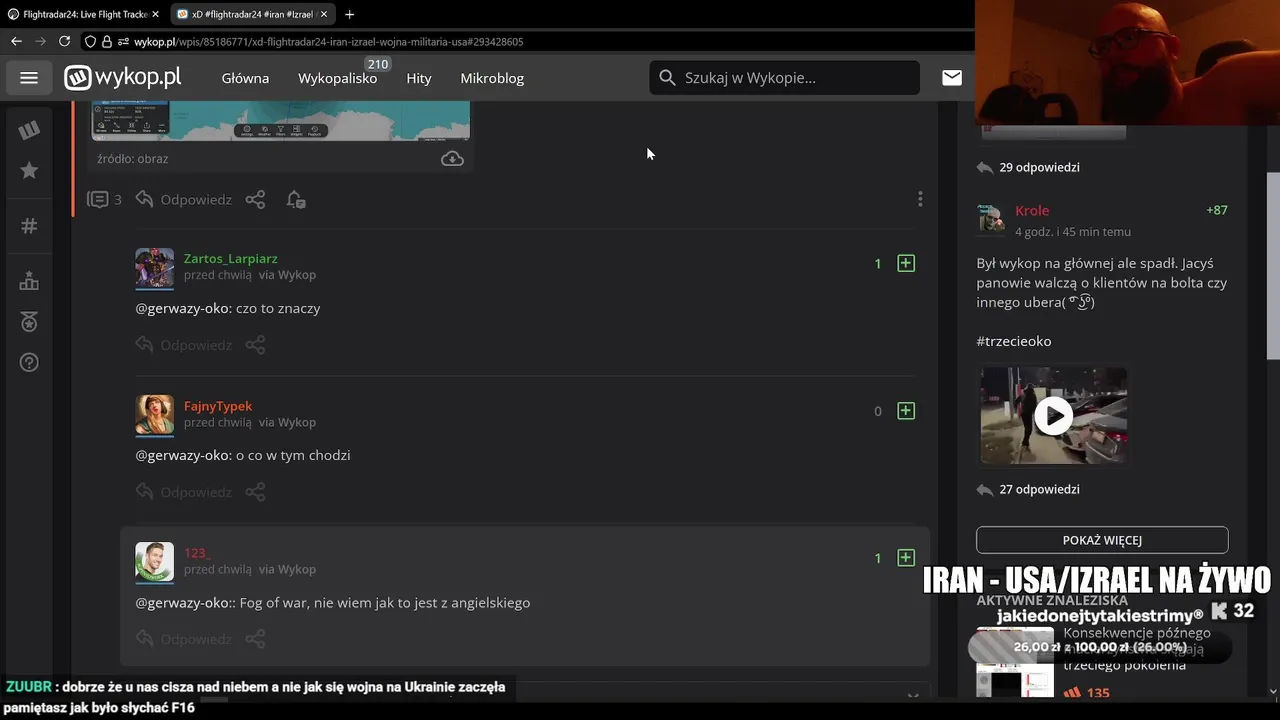The height and width of the screenshot is (720, 1280).
Task: Reply to FajnyTypek's comment
Action: (184, 492)
